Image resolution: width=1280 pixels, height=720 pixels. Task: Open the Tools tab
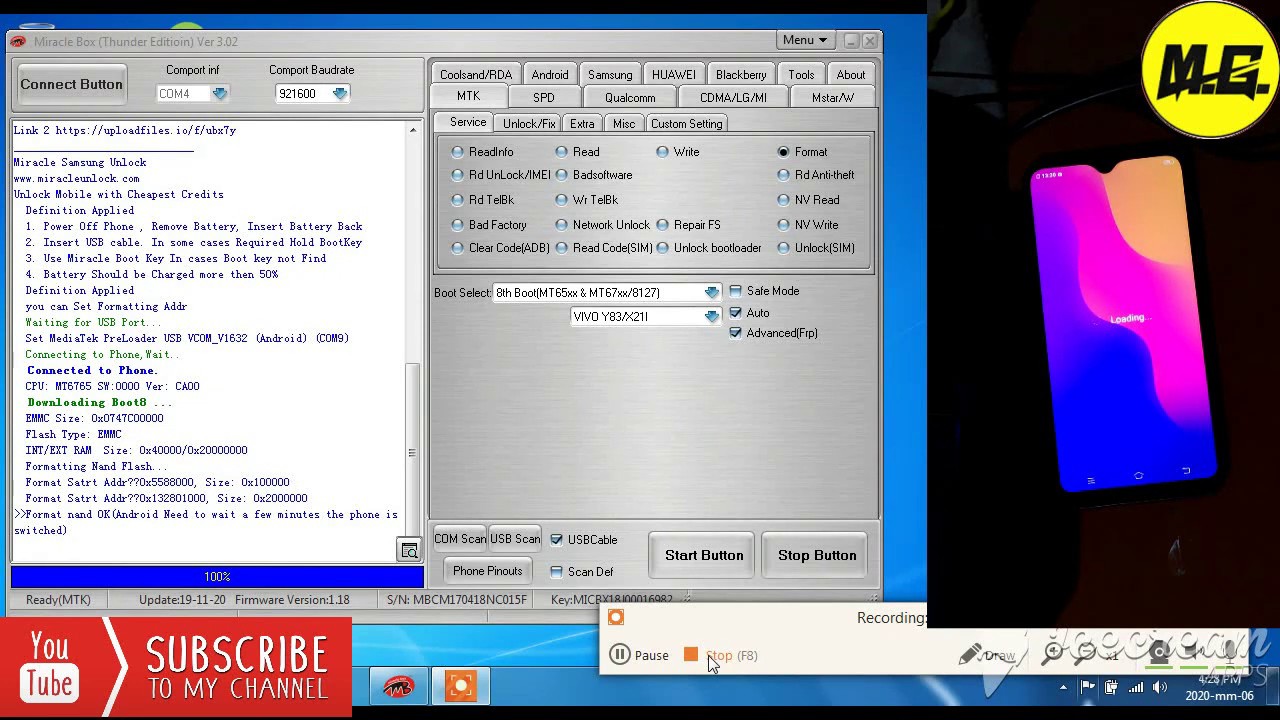tap(801, 75)
